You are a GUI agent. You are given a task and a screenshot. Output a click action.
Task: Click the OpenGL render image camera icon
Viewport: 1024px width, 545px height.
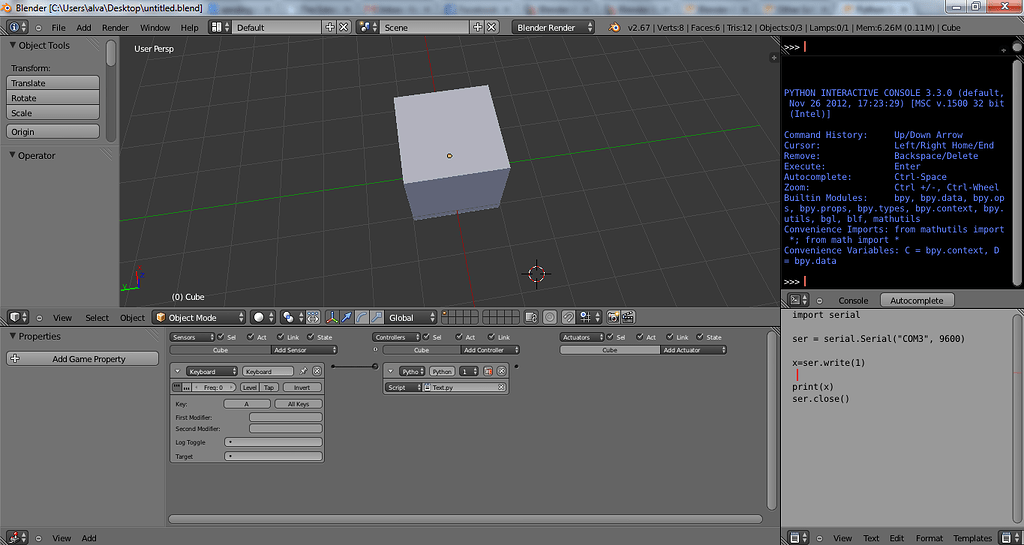[x=613, y=317]
